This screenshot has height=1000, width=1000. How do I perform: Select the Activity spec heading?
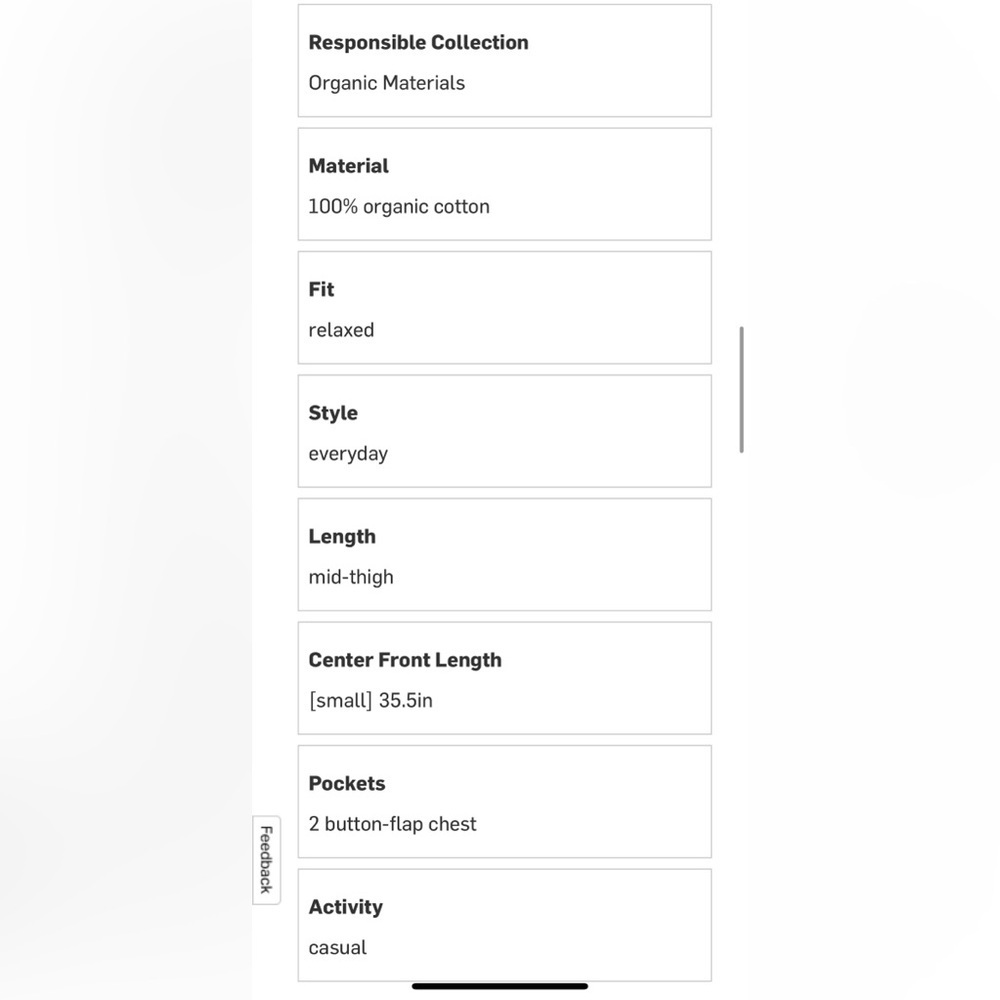pos(346,908)
